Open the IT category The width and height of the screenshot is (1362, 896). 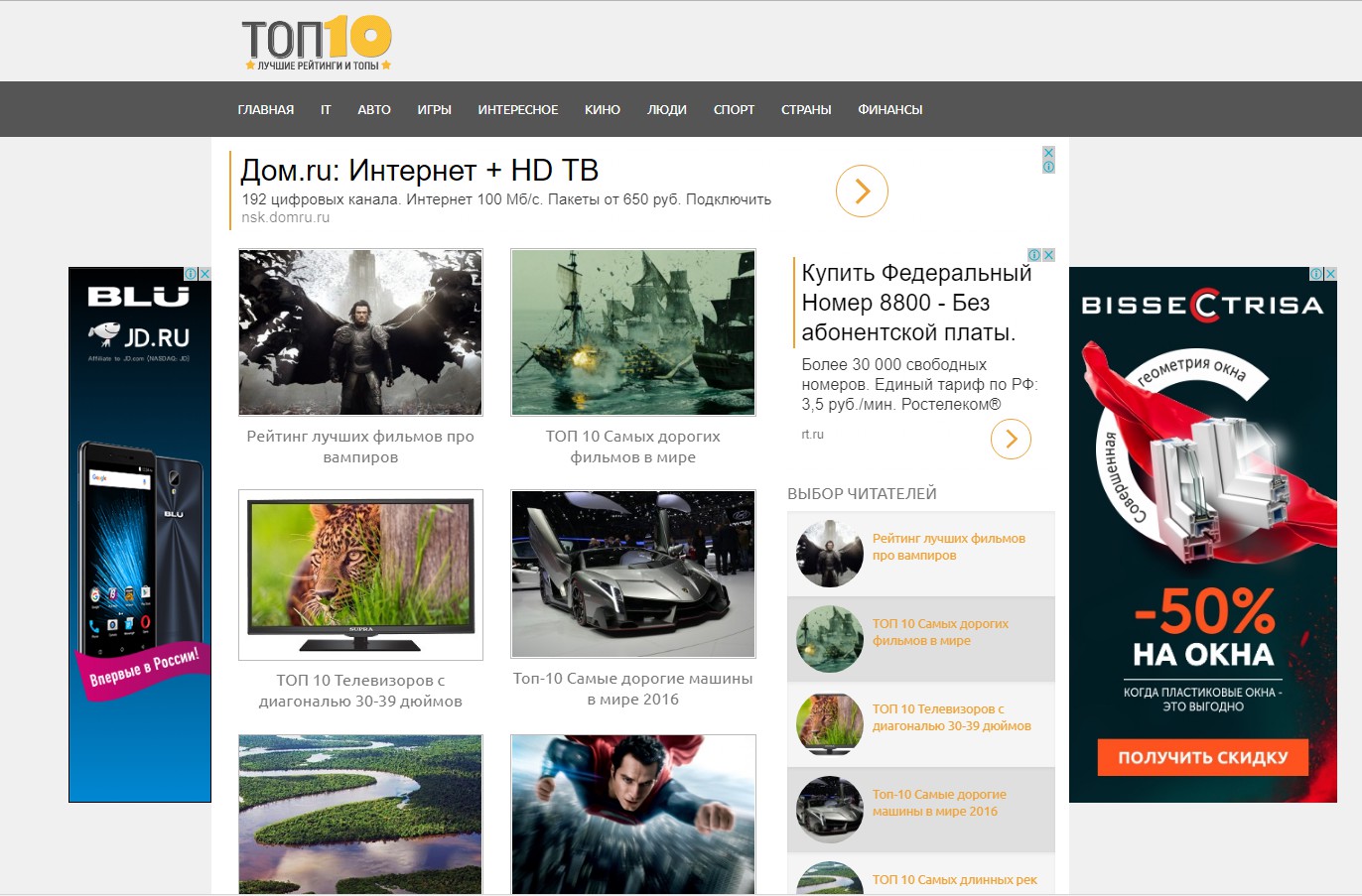click(x=326, y=110)
